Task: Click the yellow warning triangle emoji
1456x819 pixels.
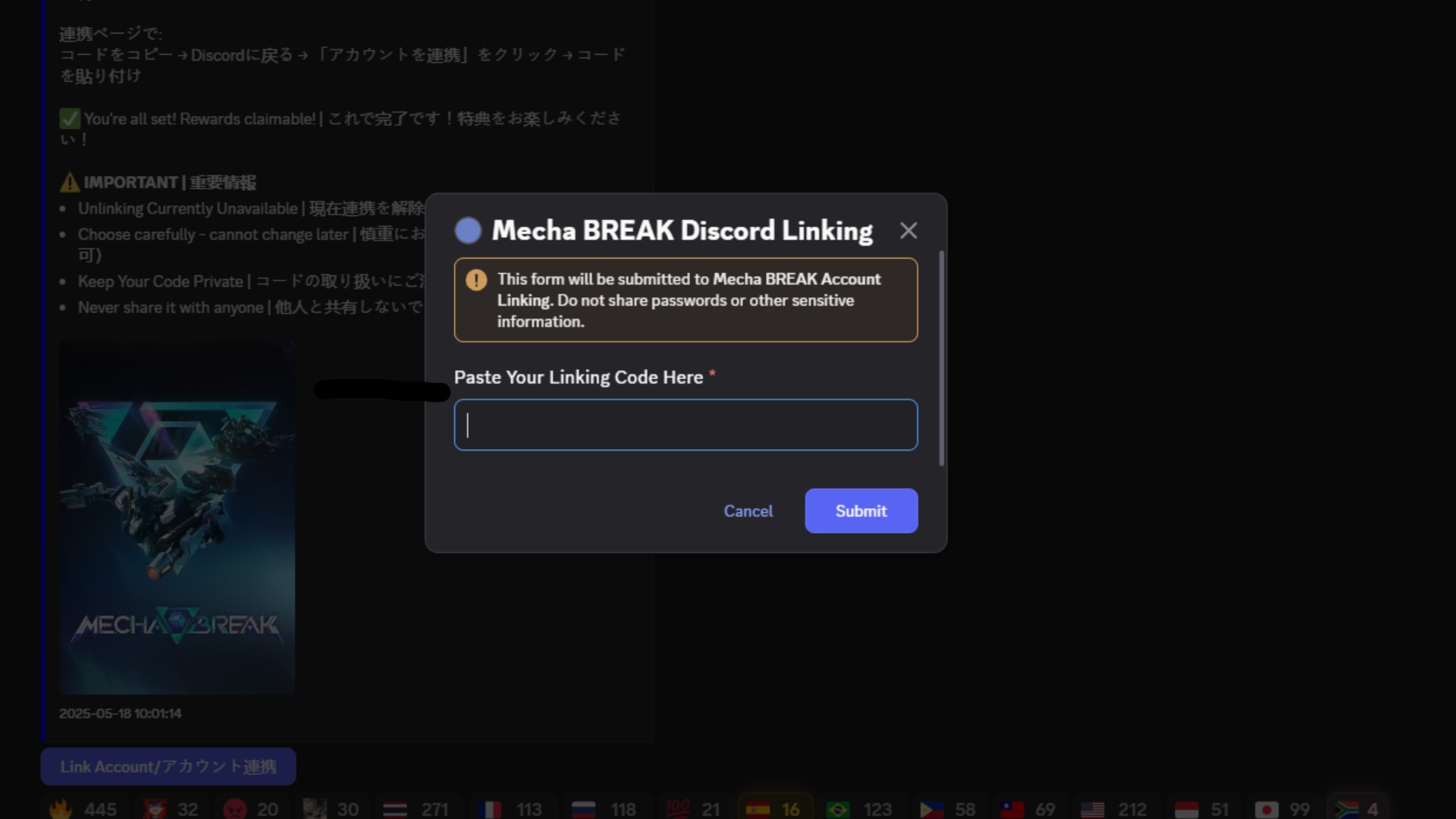Action: pyautogui.click(x=70, y=183)
